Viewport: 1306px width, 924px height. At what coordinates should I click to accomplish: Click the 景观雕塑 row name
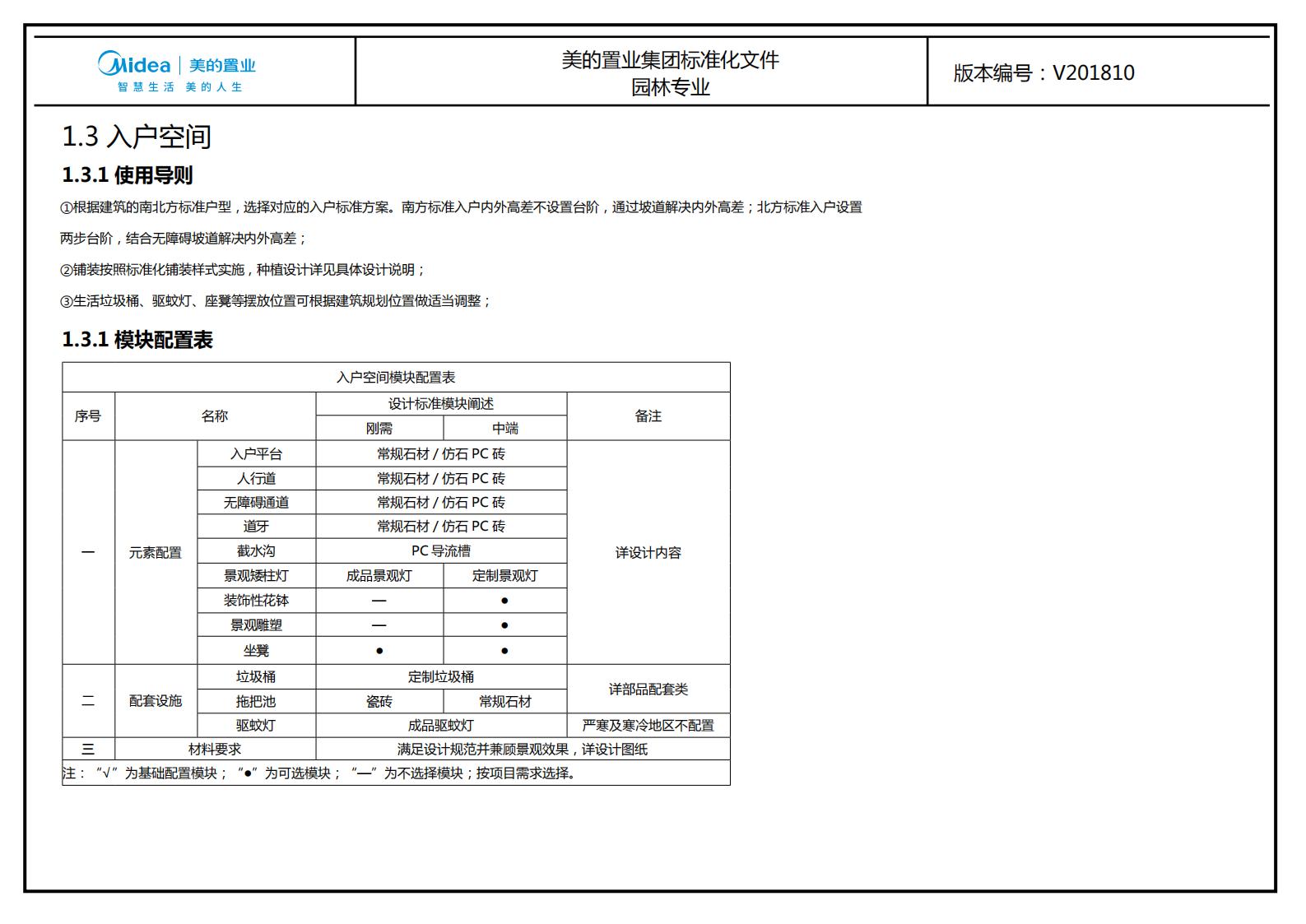[256, 625]
